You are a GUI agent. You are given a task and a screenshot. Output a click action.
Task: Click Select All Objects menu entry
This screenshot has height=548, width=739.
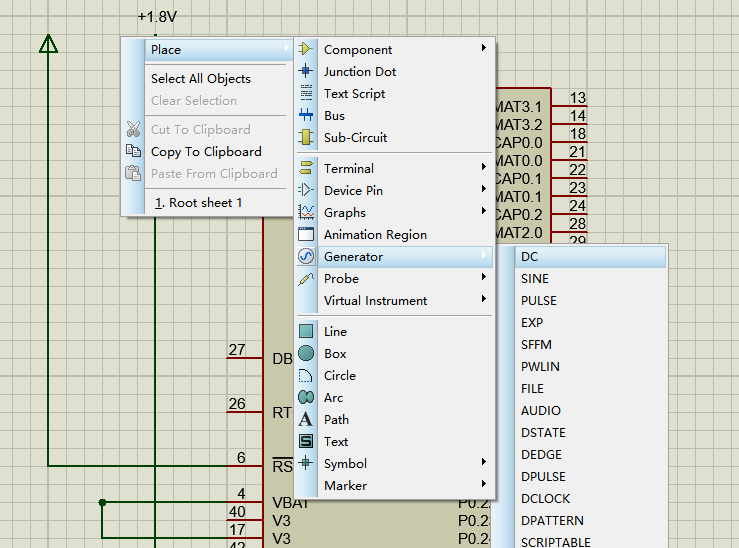pyautogui.click(x=200, y=79)
